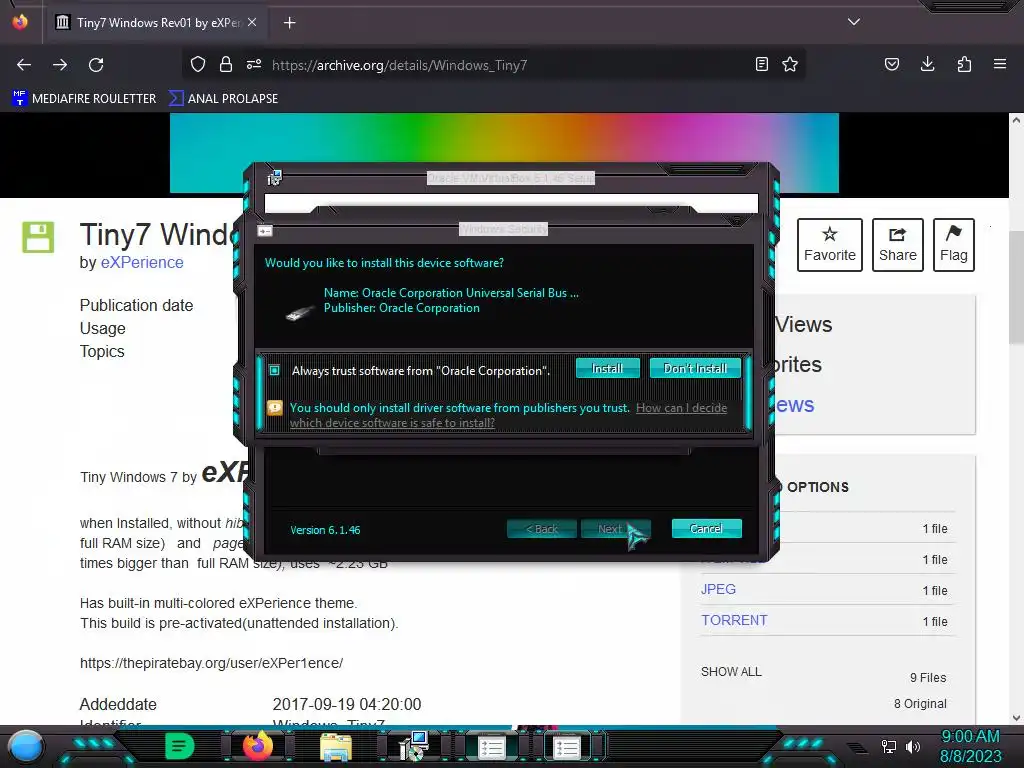Viewport: 1024px width, 768px height.
Task: Click the warning shield icon in dialog
Action: point(275,408)
